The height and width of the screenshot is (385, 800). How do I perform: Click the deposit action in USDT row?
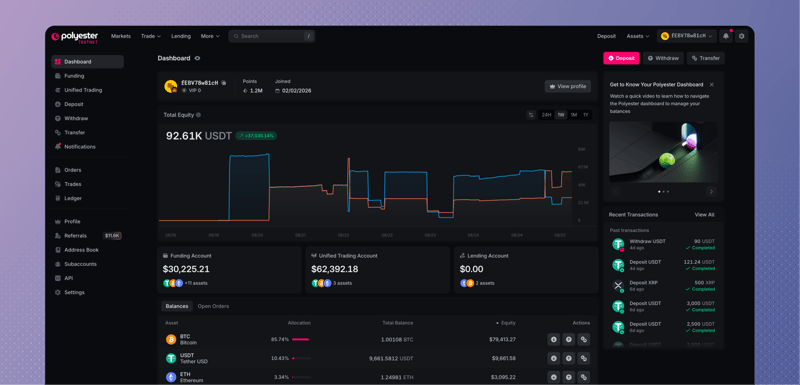pyautogui.click(x=554, y=358)
